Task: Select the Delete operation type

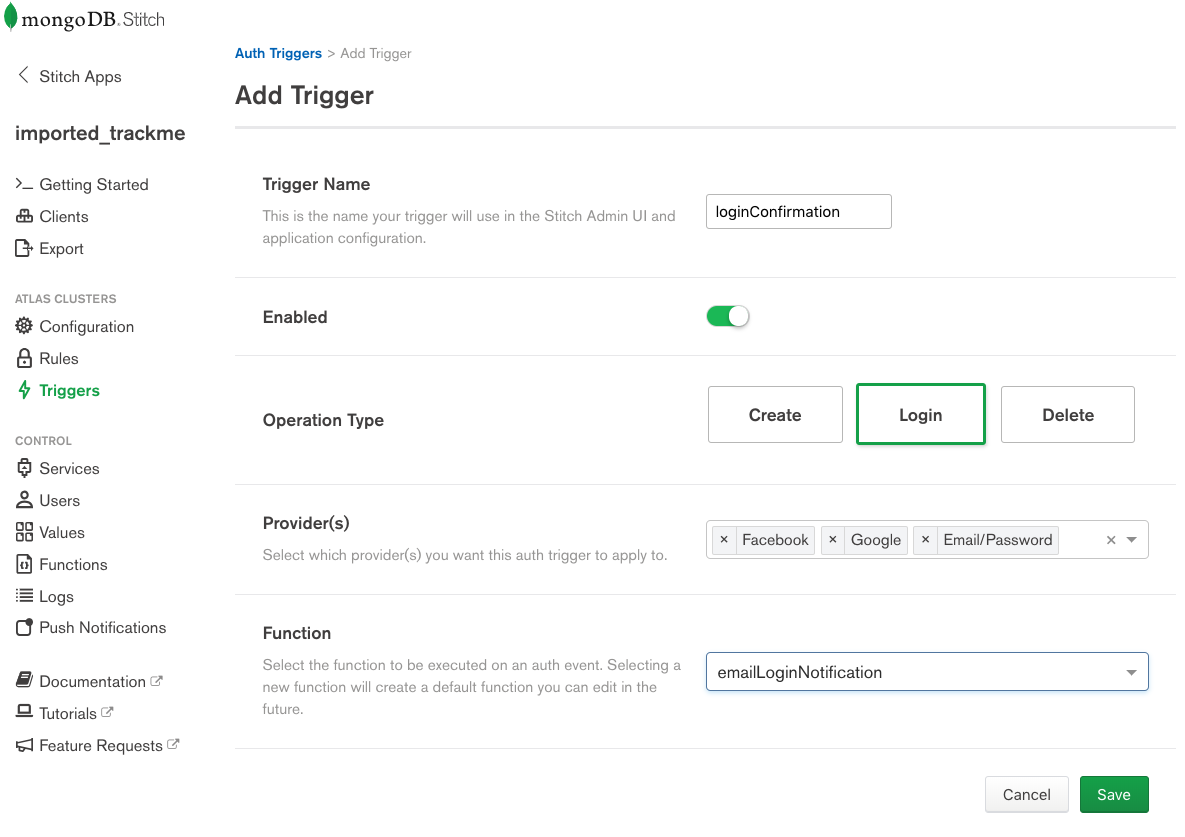Action: coord(1067,414)
